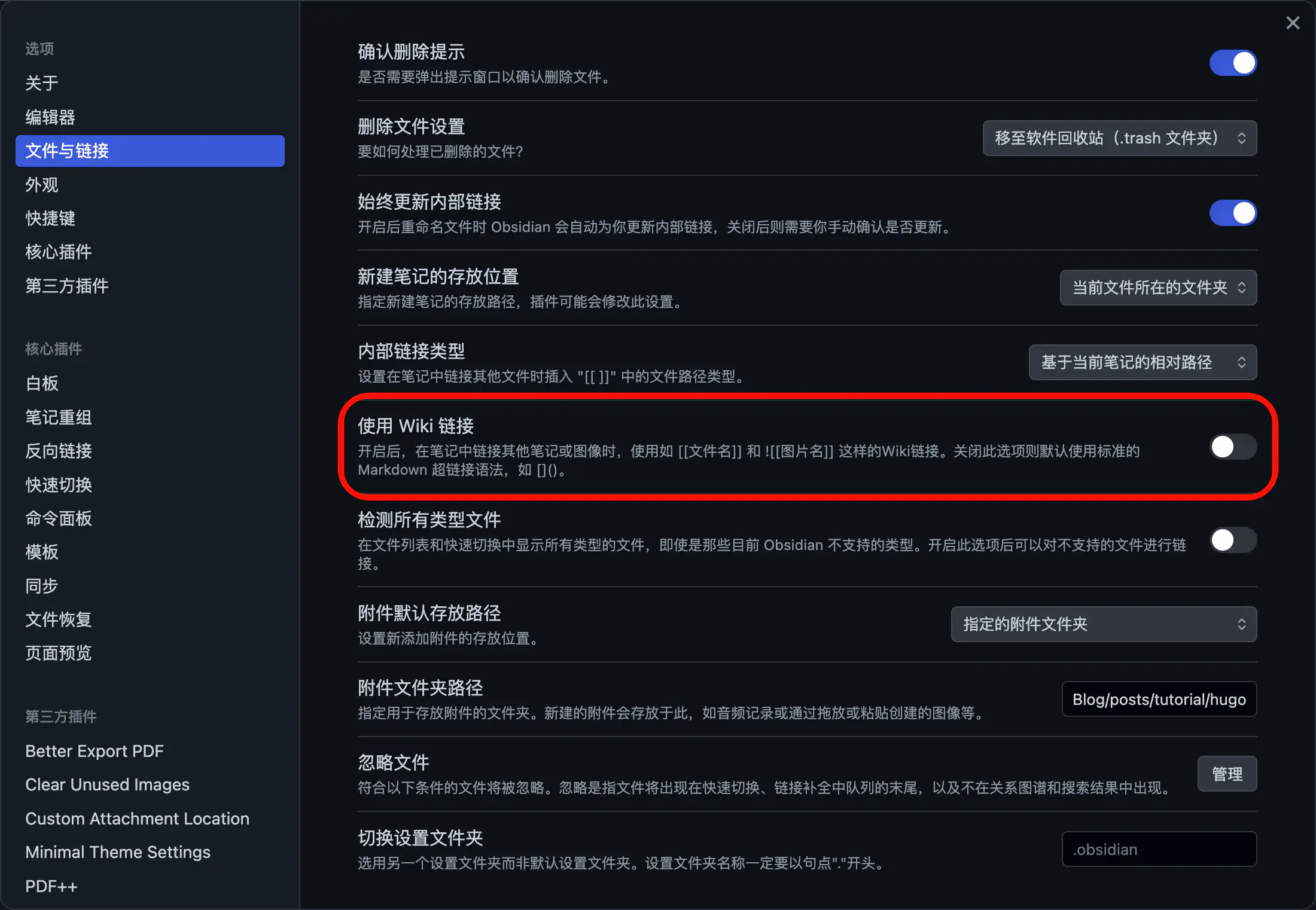This screenshot has width=1316, height=910.
Task: Enable the 使用 Wiki 链接 switch
Action: point(1232,447)
